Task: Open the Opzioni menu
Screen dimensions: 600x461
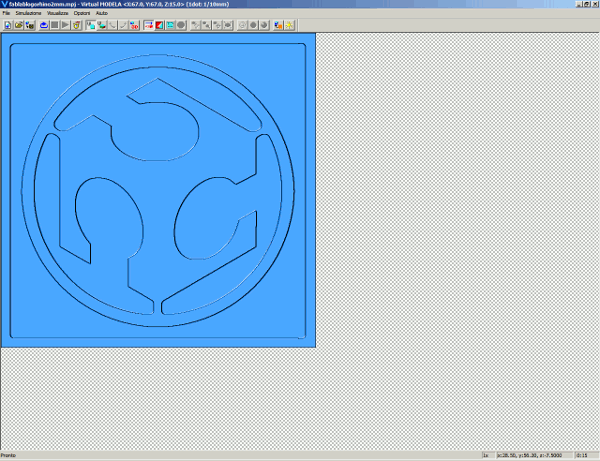Action: [82, 13]
